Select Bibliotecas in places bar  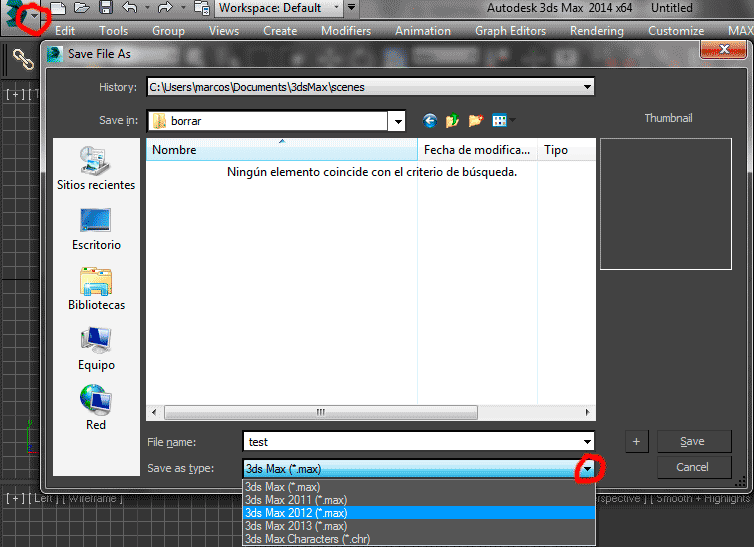tap(96, 289)
